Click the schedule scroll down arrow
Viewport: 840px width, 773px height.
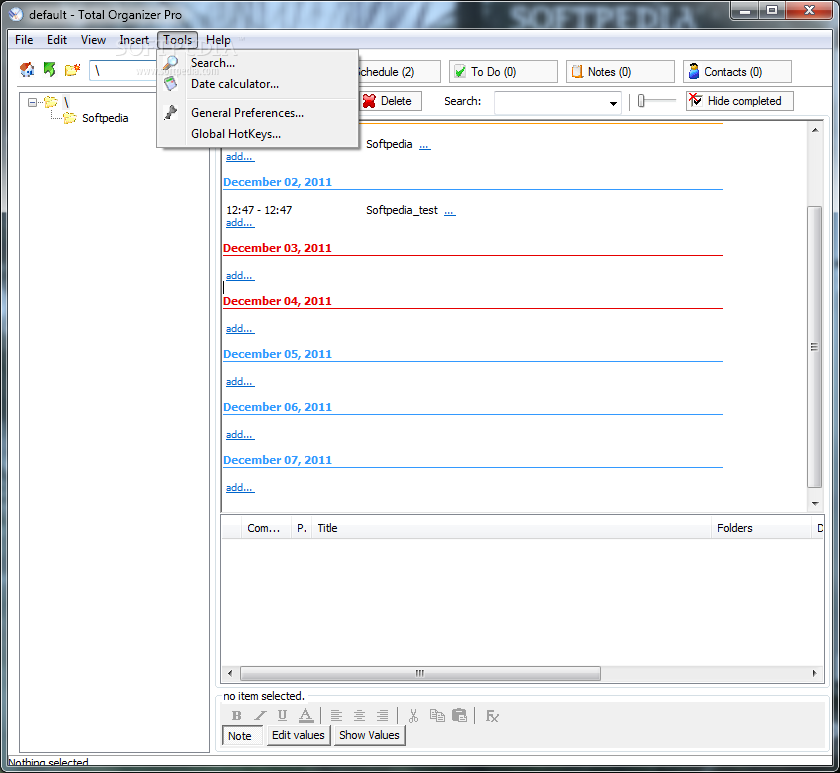[x=815, y=504]
